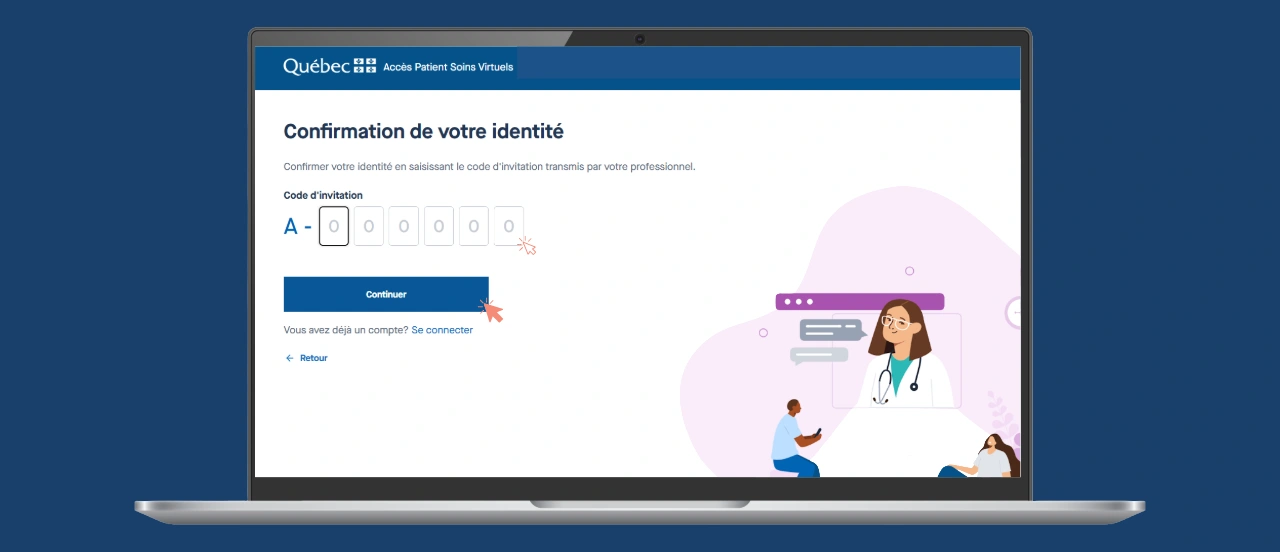Focus the first invitation code digit box
The height and width of the screenshot is (552, 1280).
334,226
